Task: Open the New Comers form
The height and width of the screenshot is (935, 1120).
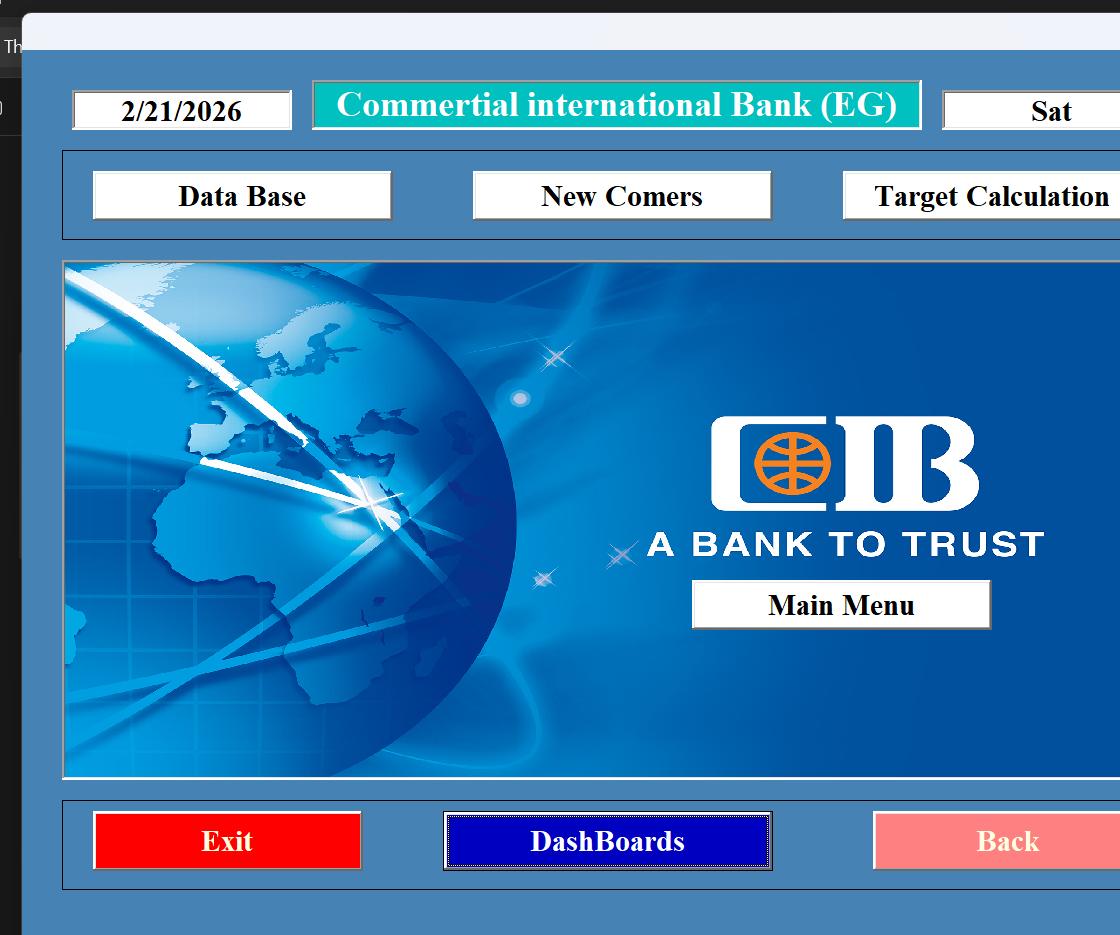Action: click(621, 196)
